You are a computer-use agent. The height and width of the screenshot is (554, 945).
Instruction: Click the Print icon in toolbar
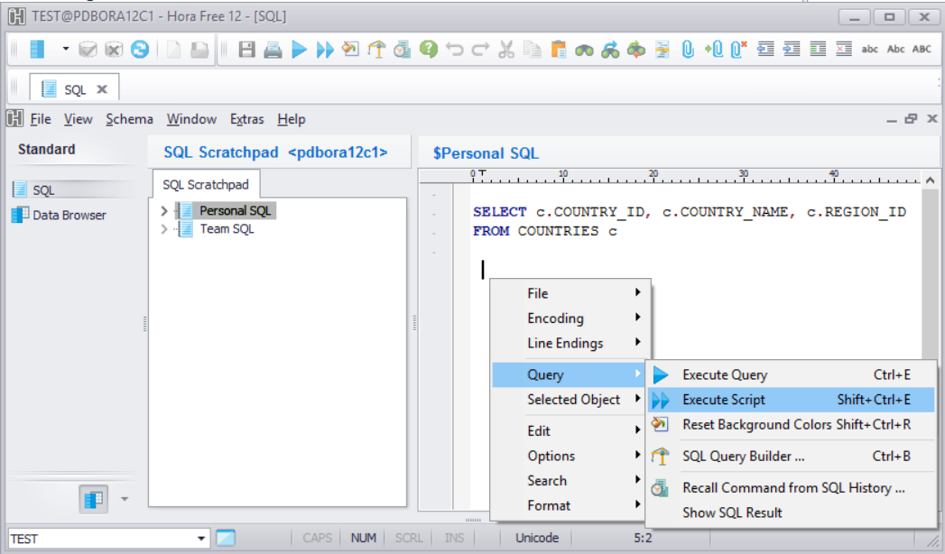[272, 49]
